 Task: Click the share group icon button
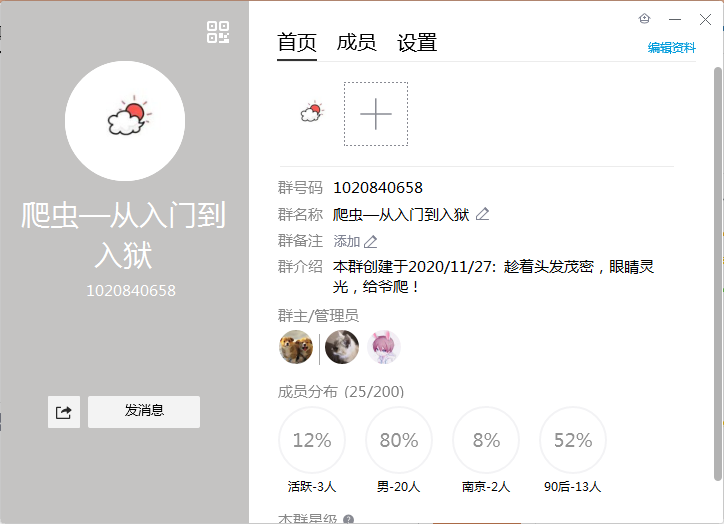pyautogui.click(x=64, y=412)
